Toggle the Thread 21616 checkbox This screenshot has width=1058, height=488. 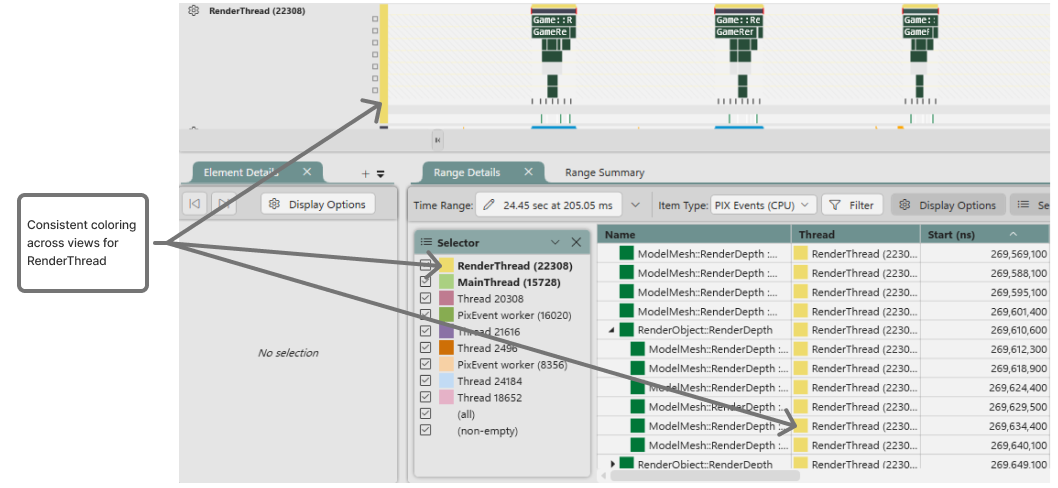pyautogui.click(x=425, y=331)
